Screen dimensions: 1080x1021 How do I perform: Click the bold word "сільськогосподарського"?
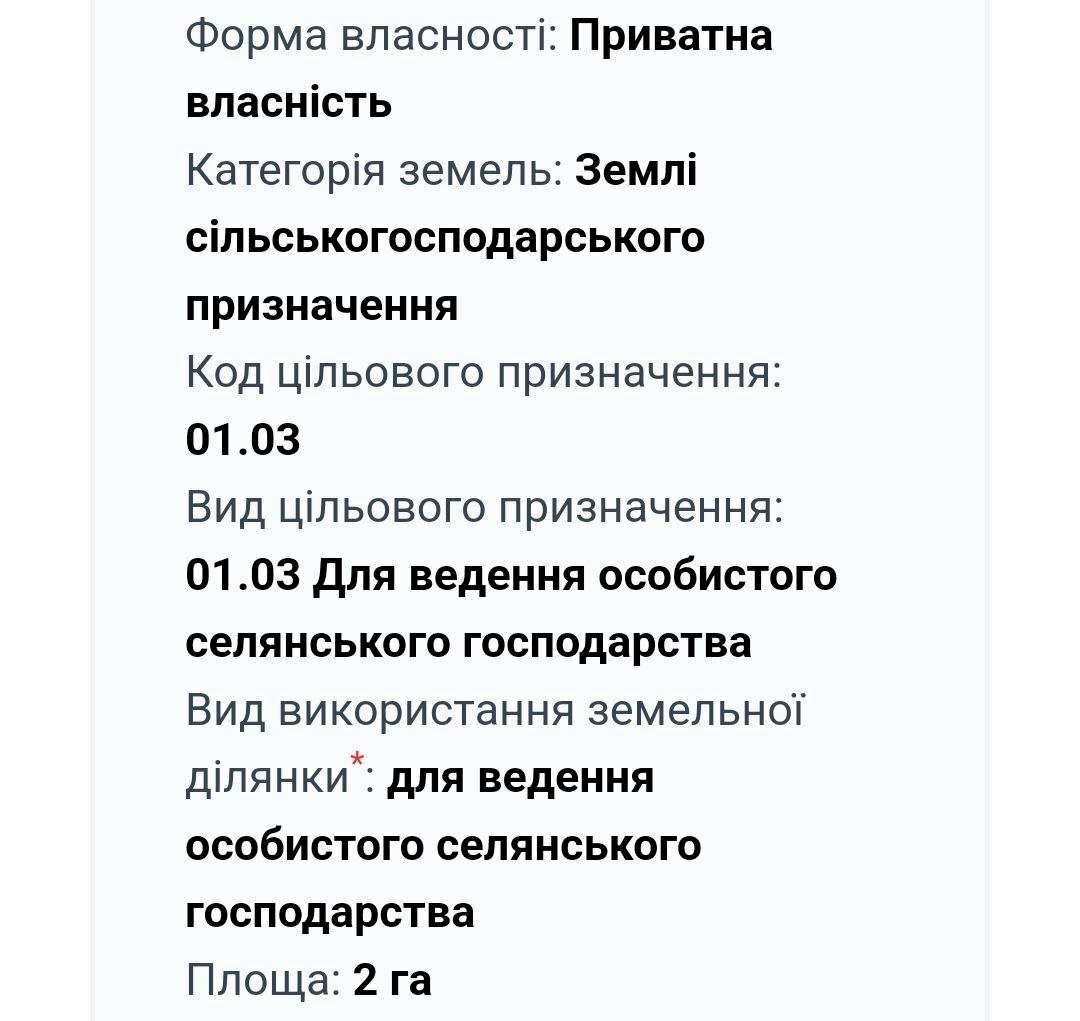pyautogui.click(x=445, y=238)
